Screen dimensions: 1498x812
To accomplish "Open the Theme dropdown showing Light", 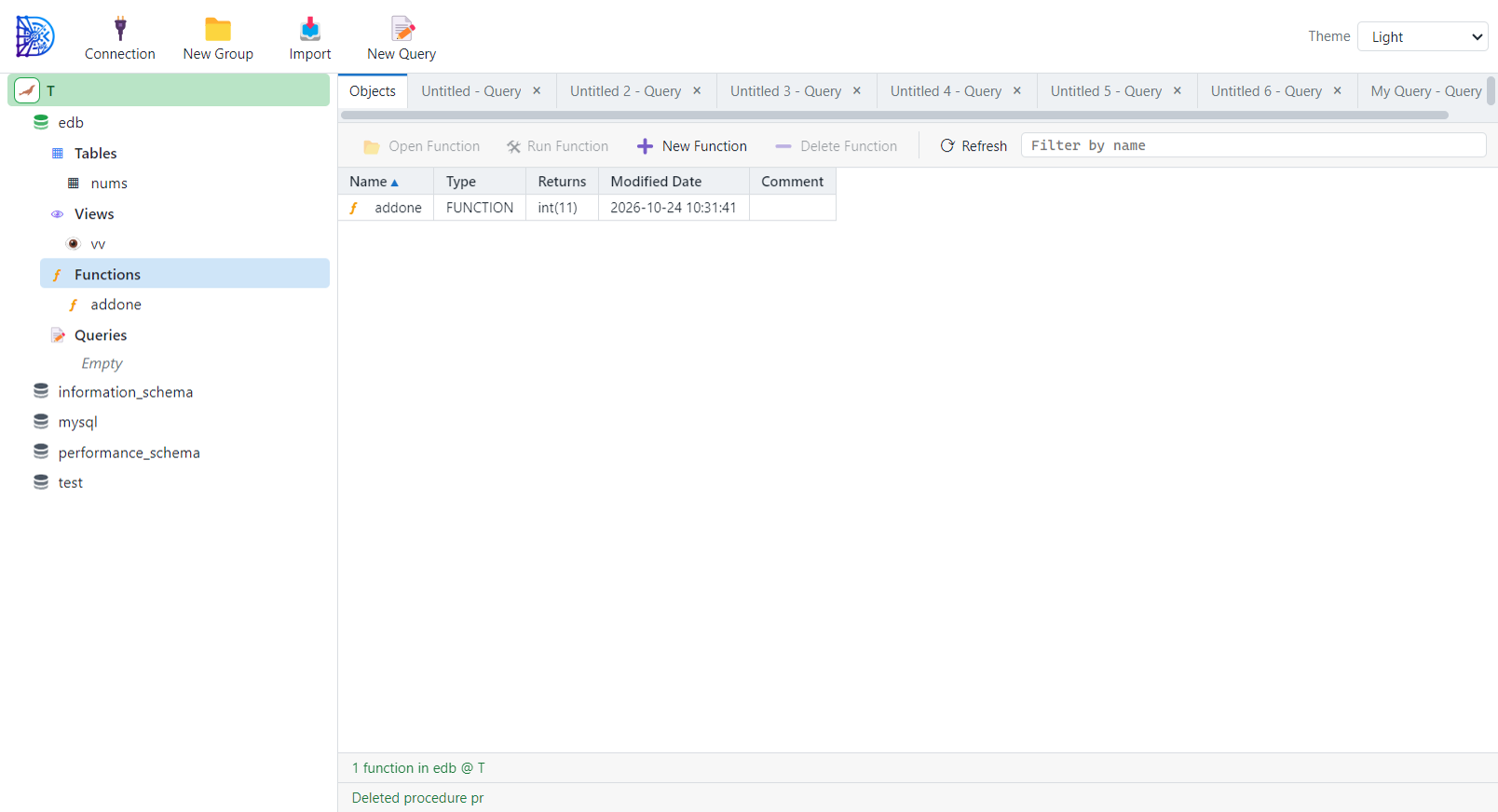I will (x=1423, y=36).
